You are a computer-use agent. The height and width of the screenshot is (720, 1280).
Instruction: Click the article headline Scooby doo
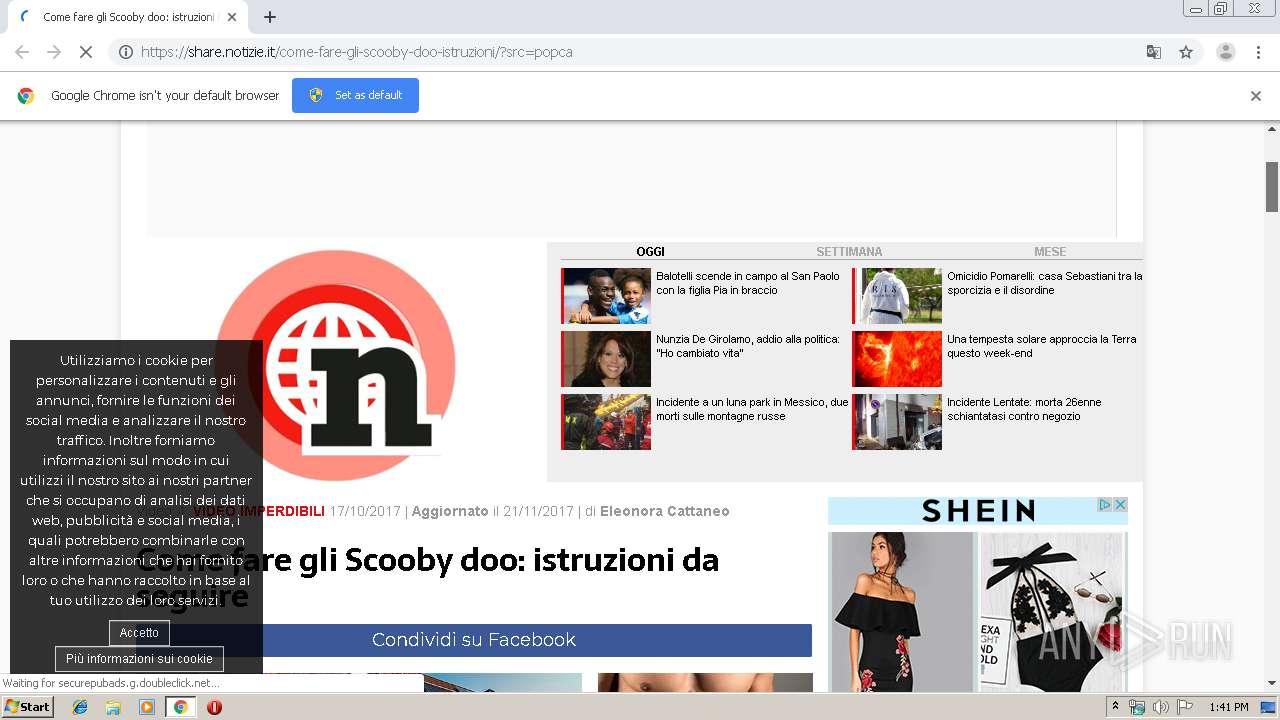coord(428,578)
